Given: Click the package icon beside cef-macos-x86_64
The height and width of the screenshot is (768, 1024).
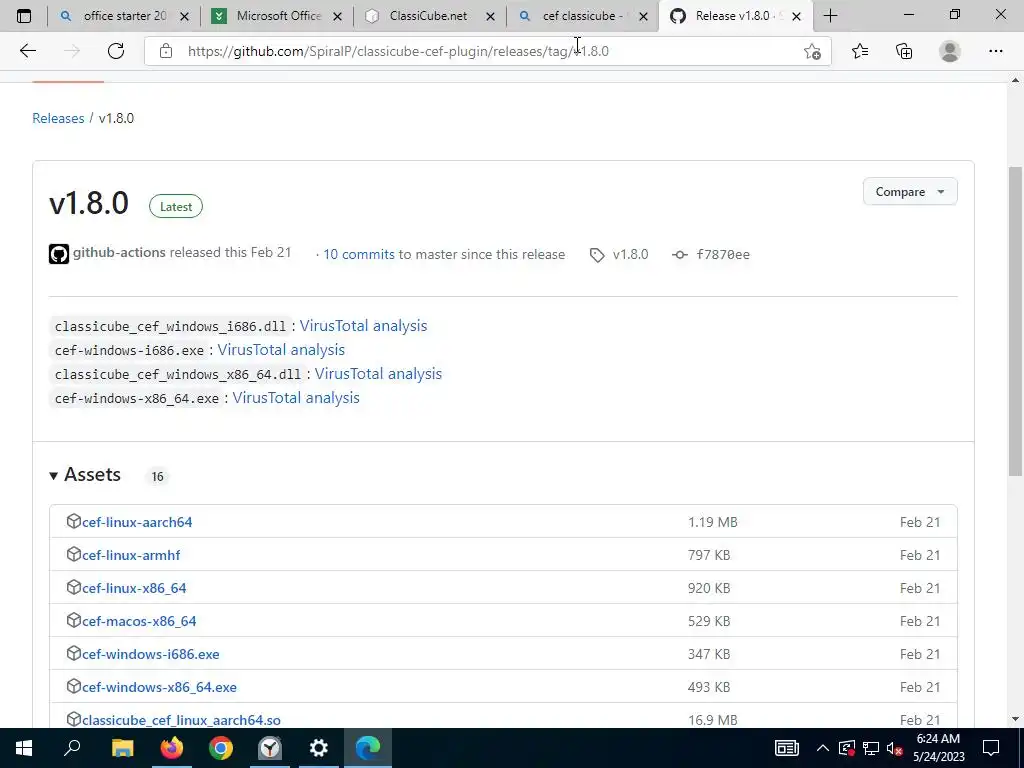Looking at the screenshot, I should 73,620.
